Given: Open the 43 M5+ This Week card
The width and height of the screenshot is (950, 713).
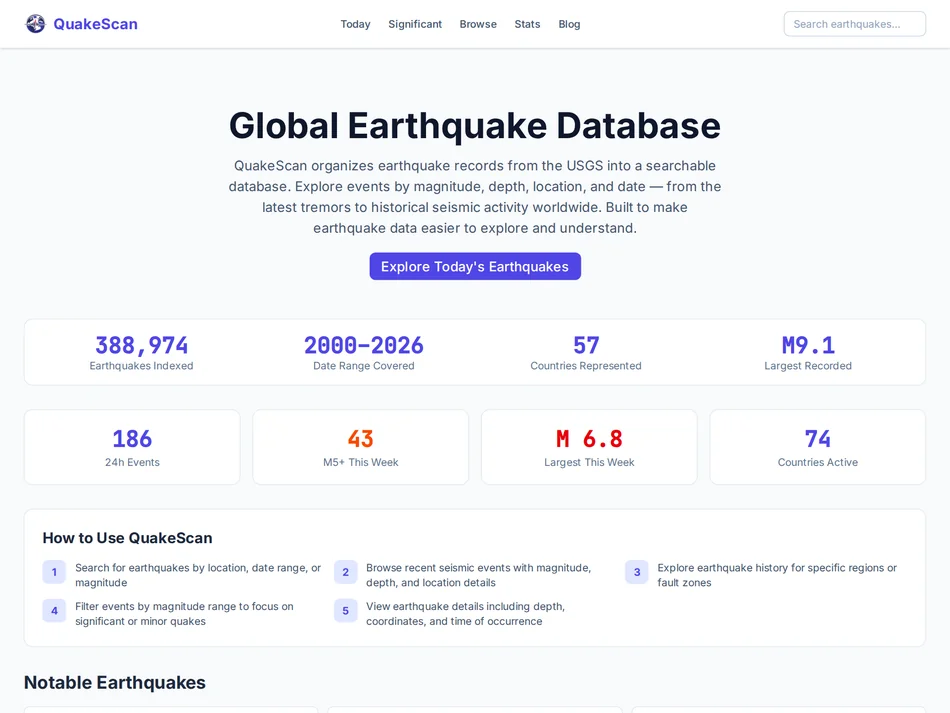Looking at the screenshot, I should pos(360,447).
